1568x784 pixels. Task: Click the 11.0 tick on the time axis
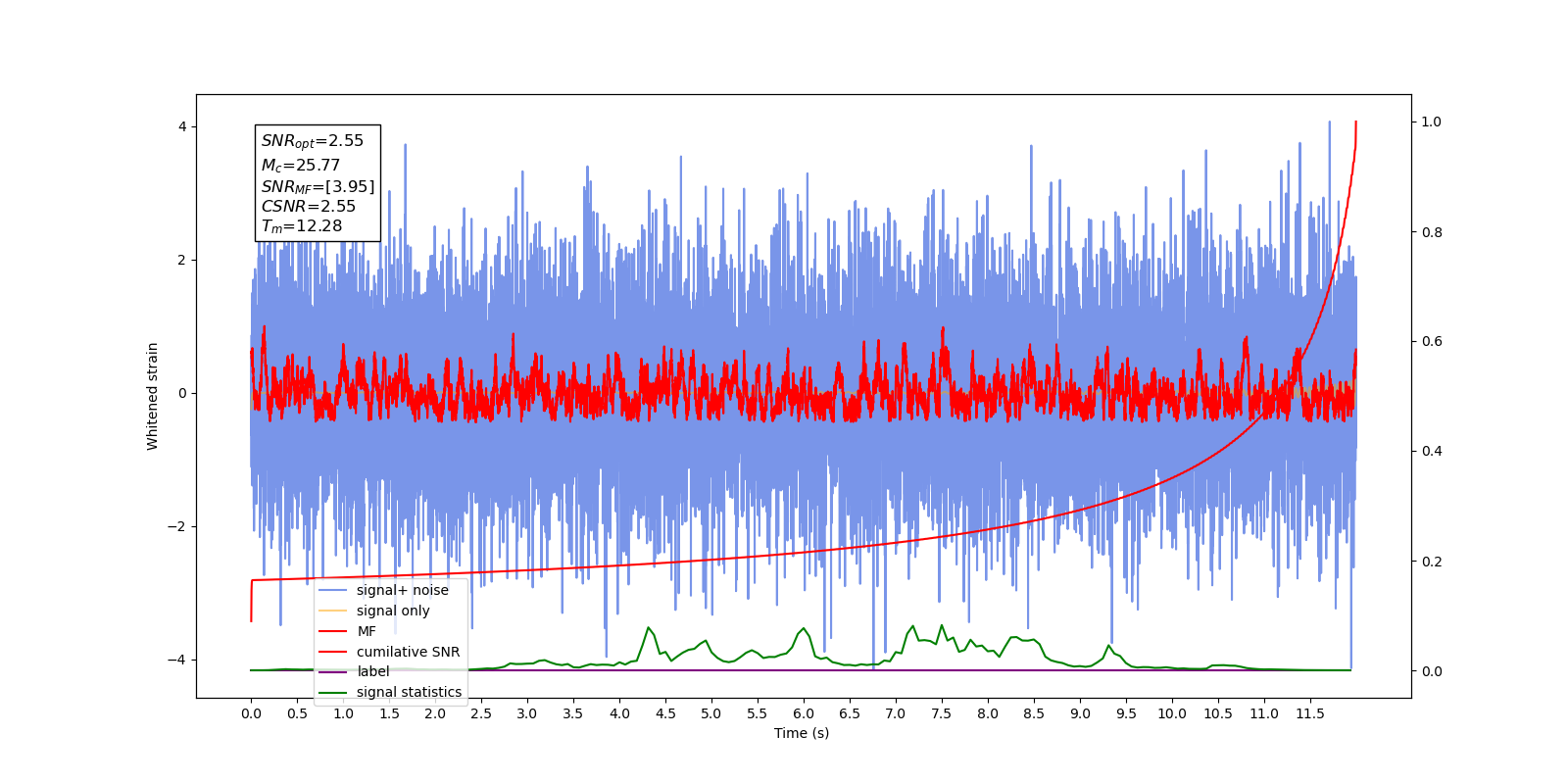click(x=1264, y=713)
